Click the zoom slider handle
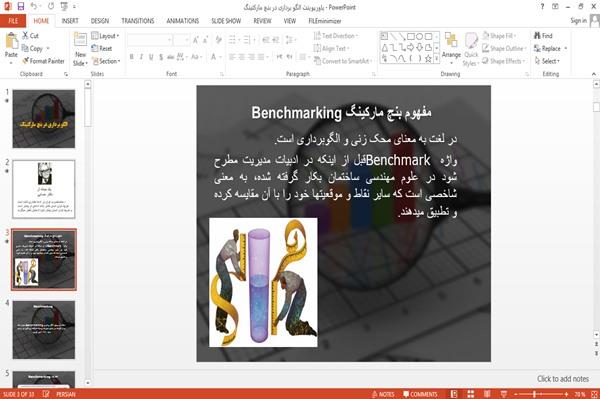 tap(534, 394)
